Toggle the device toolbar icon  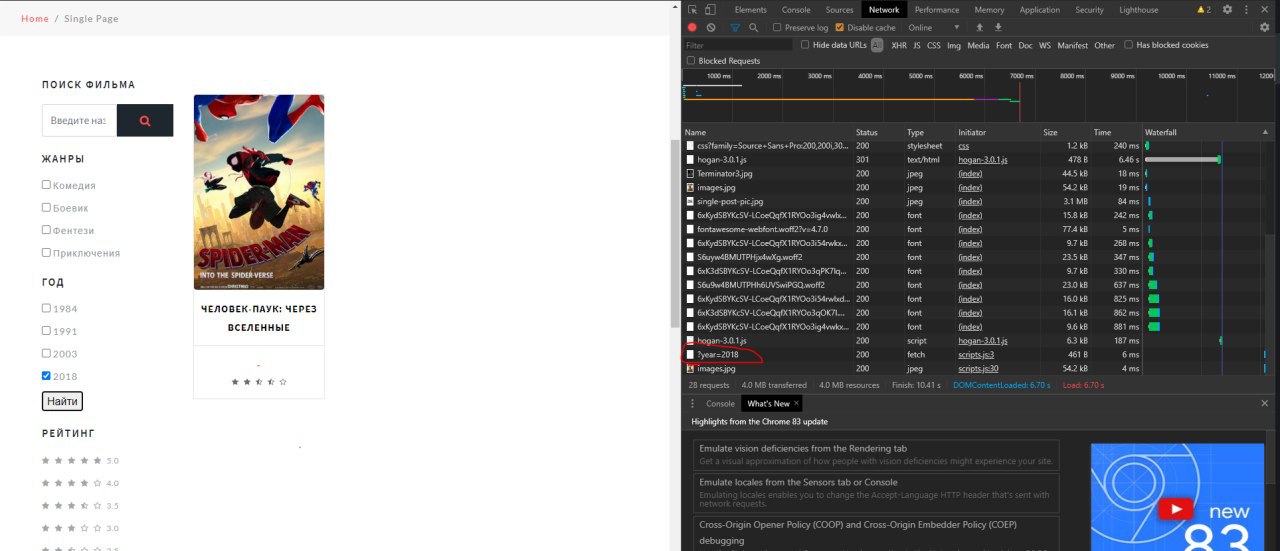(709, 10)
